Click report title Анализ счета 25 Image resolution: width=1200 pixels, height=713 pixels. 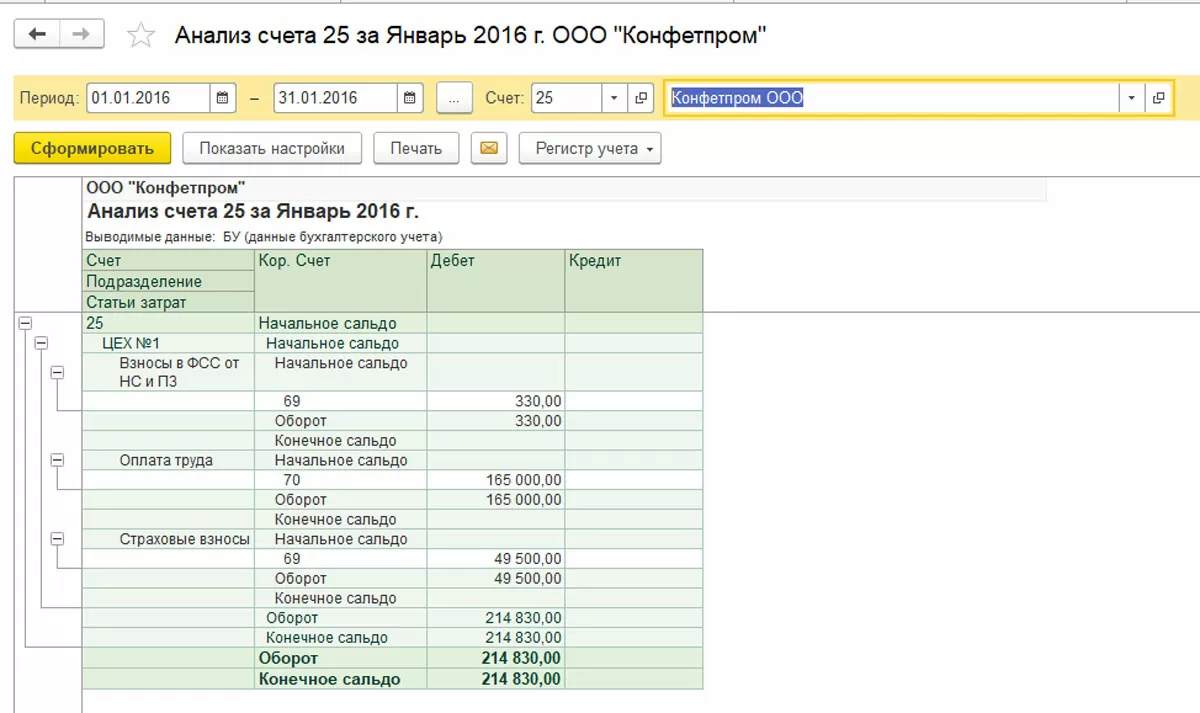[x=253, y=211]
